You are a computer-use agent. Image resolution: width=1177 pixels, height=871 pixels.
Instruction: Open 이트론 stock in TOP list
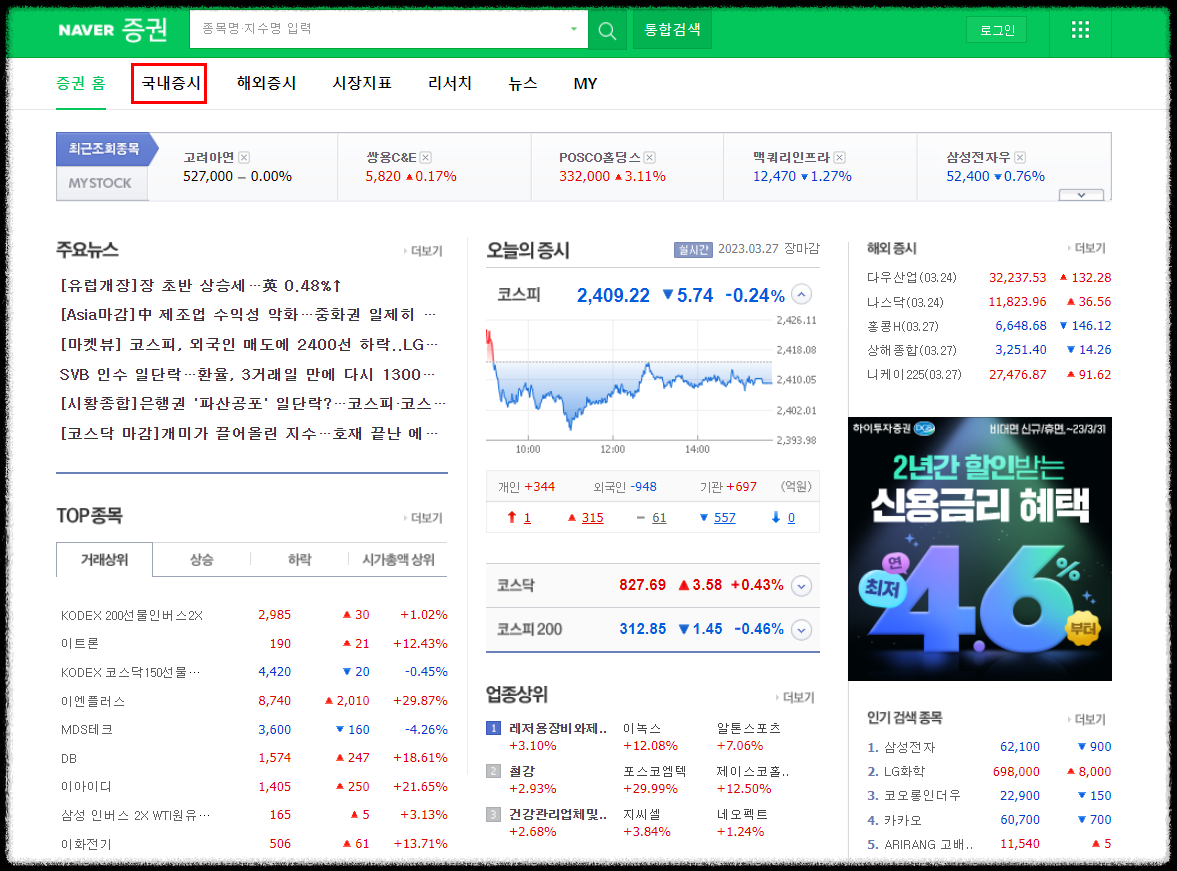80,644
